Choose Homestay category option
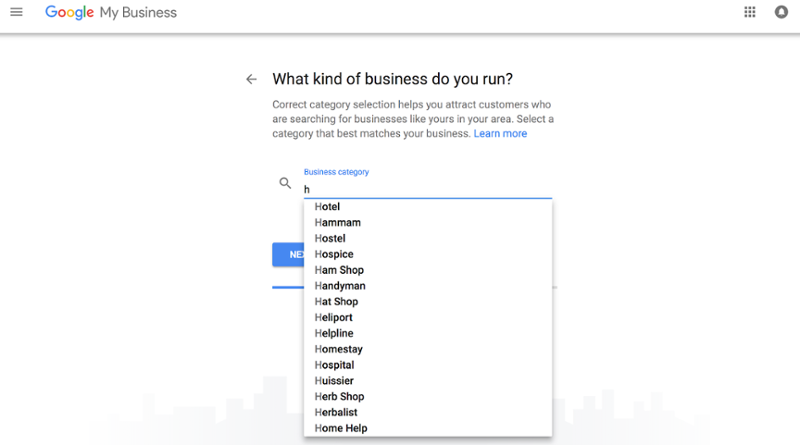The image size is (800, 445). tap(428, 349)
